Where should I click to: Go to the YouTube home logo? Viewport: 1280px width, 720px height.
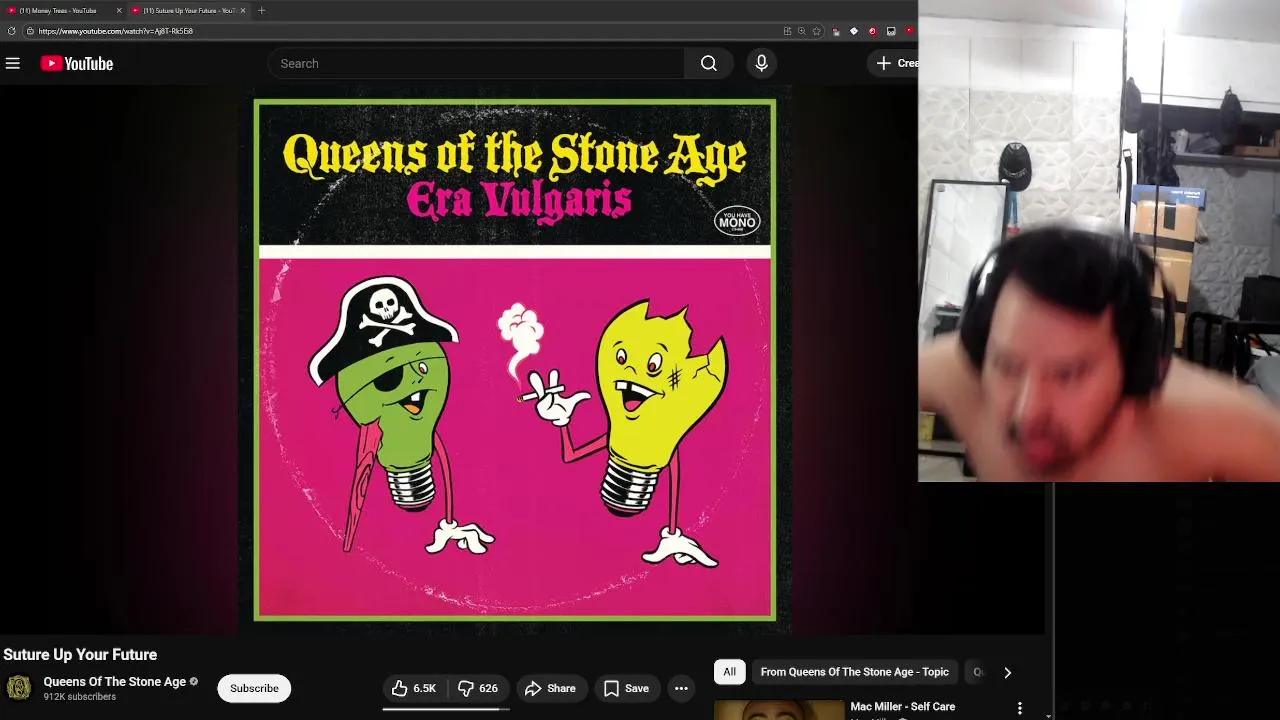[77, 63]
